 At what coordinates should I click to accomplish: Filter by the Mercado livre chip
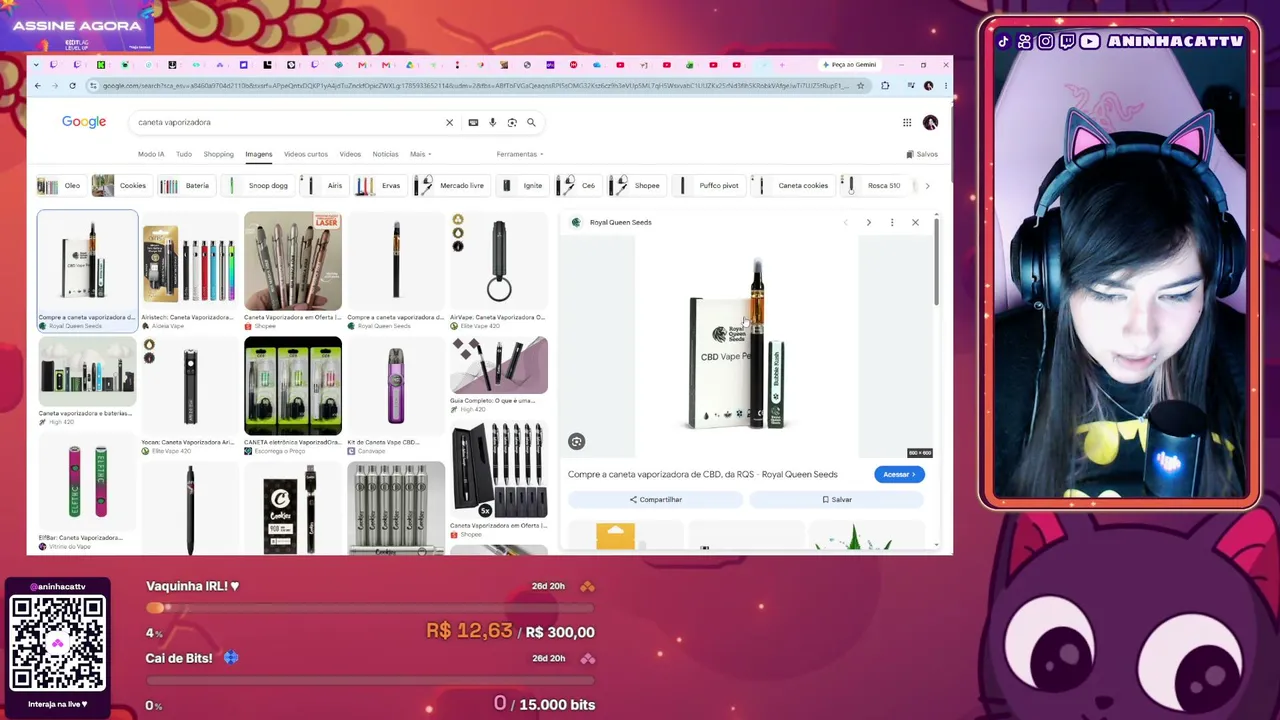tap(450, 186)
